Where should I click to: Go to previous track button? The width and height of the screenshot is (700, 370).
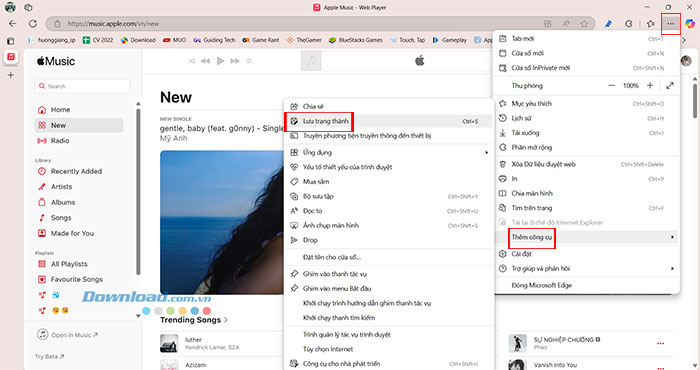click(205, 61)
